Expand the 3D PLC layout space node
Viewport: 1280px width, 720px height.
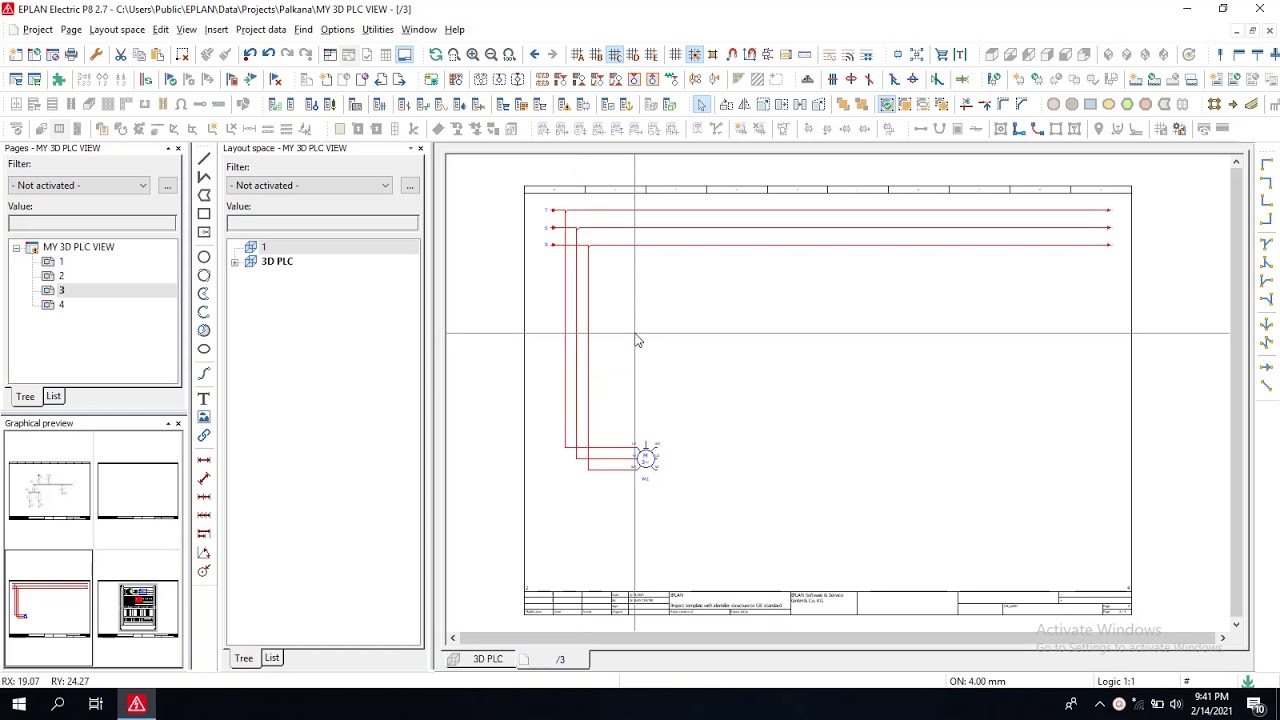[x=235, y=262]
